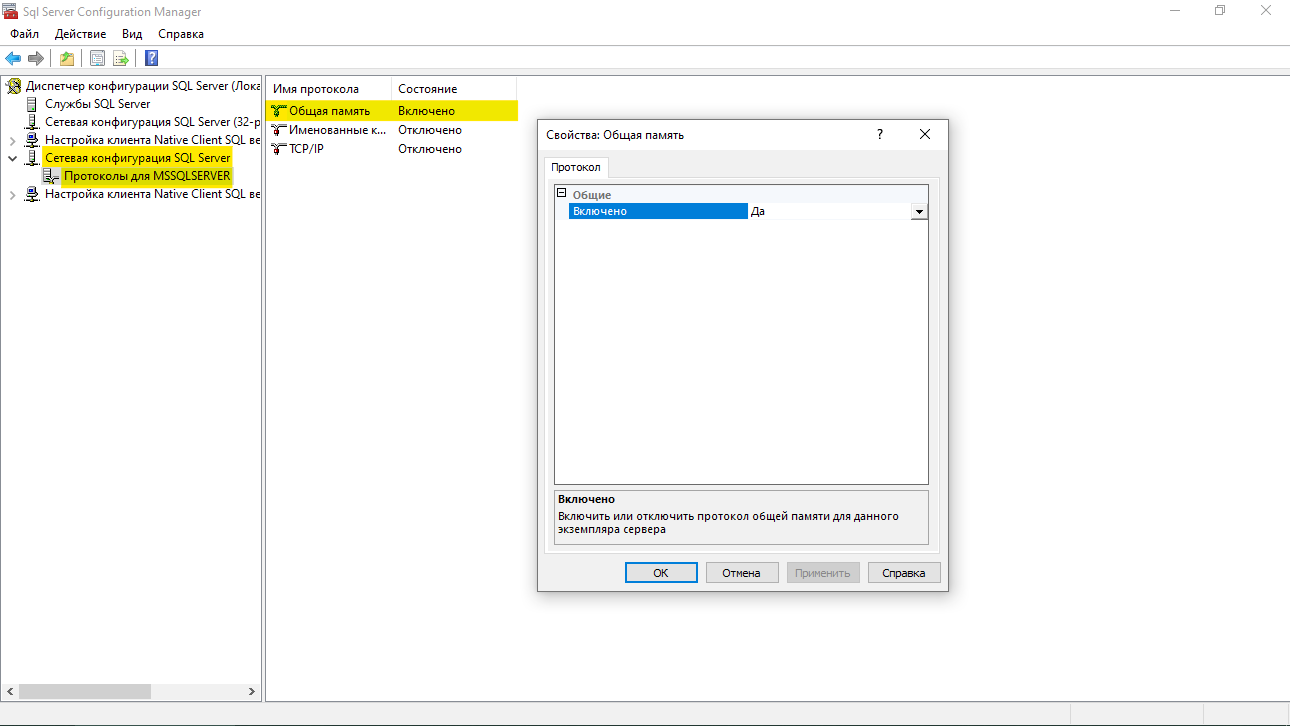Click the Export list toolbar icon
Viewport: 1290px width, 726px height.
(121, 58)
